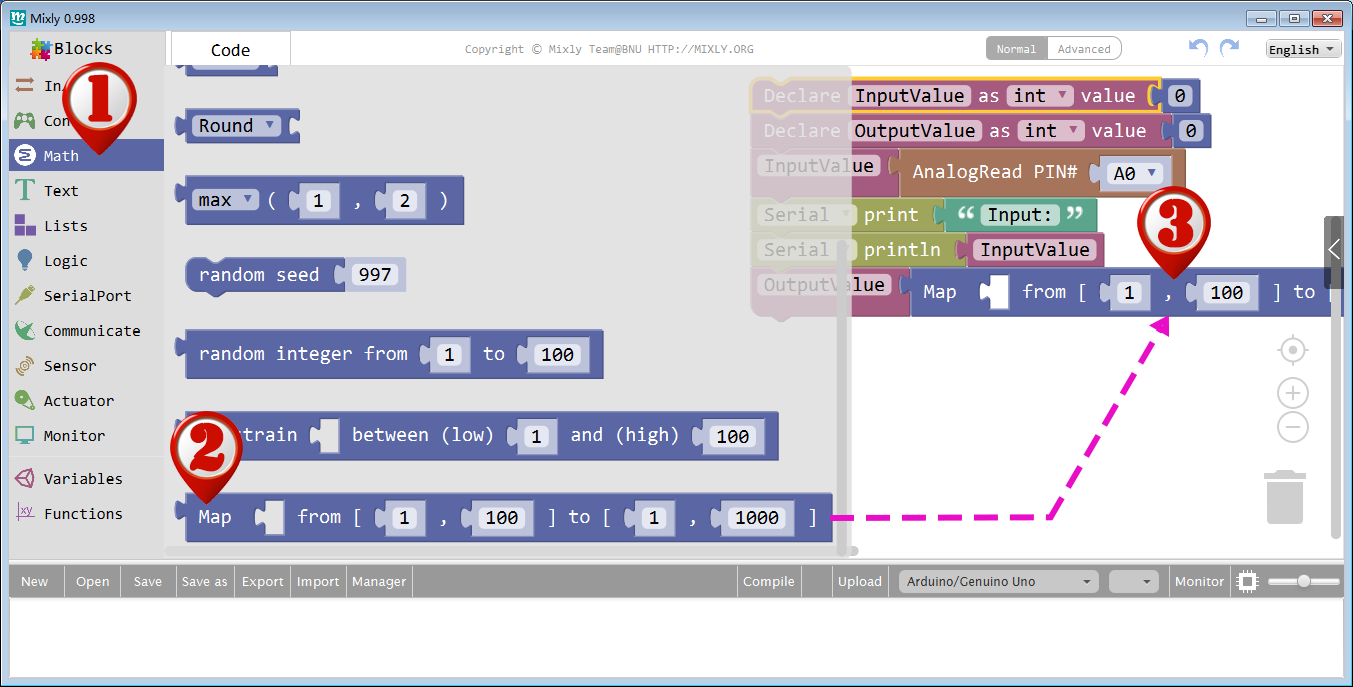
Task: Open the int type dropdown for InputValue
Action: tap(1040, 96)
